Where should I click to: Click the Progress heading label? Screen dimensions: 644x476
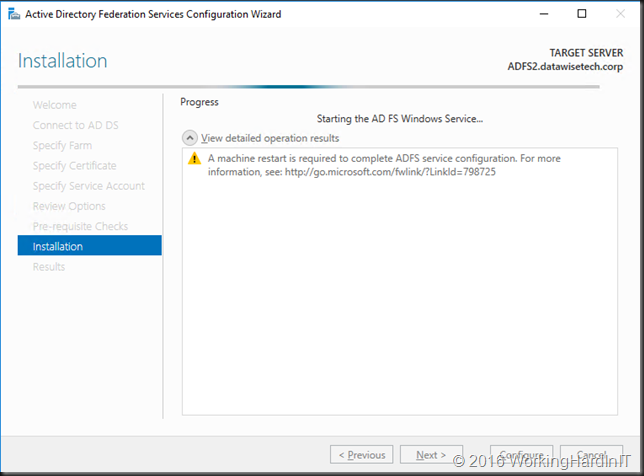click(199, 102)
